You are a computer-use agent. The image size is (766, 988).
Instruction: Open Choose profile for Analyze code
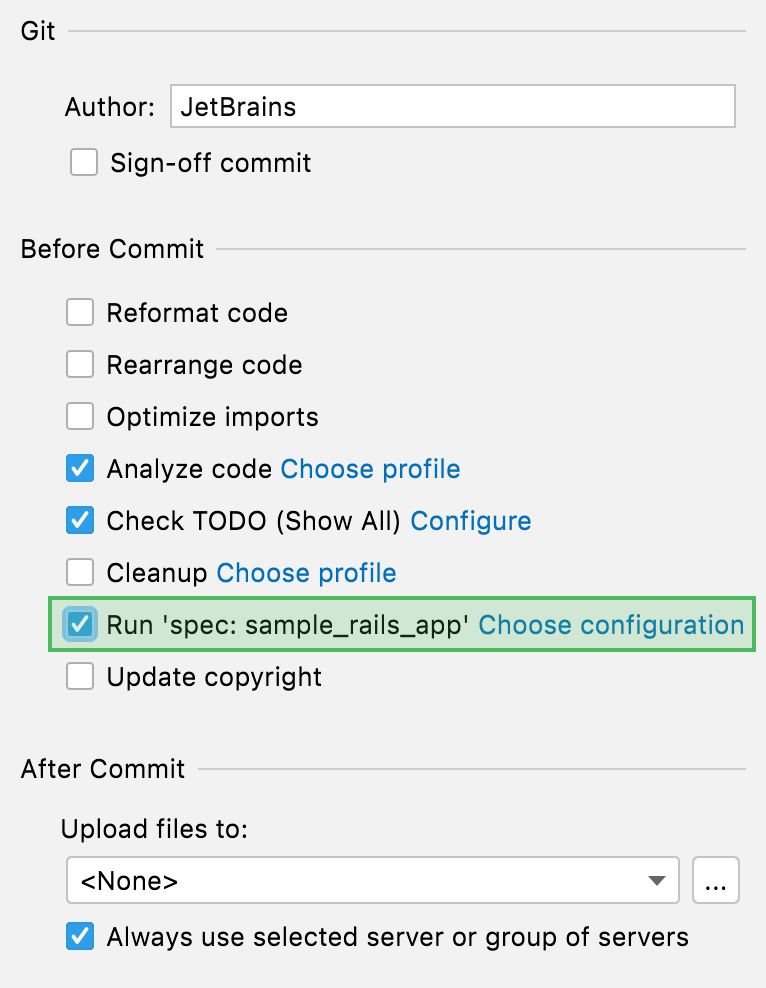(370, 468)
